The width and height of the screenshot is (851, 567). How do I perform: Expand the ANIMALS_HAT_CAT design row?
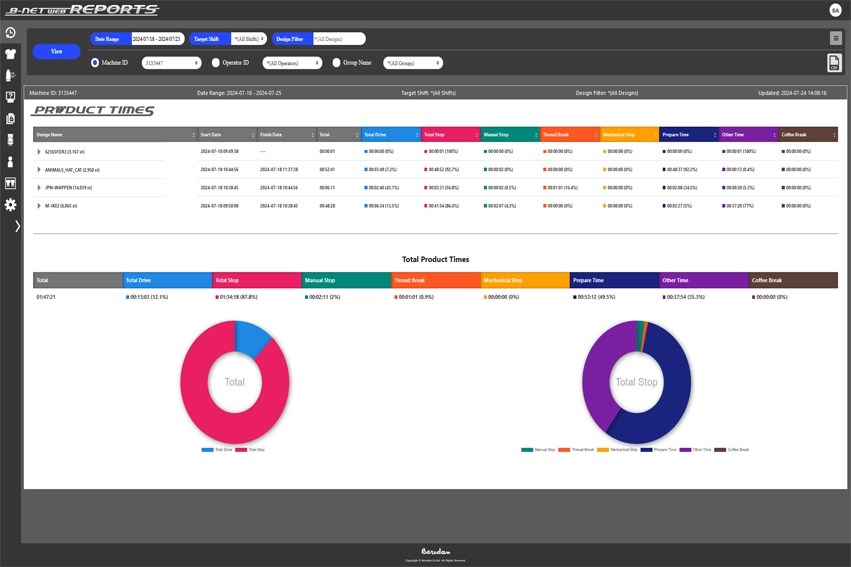pyautogui.click(x=39, y=170)
